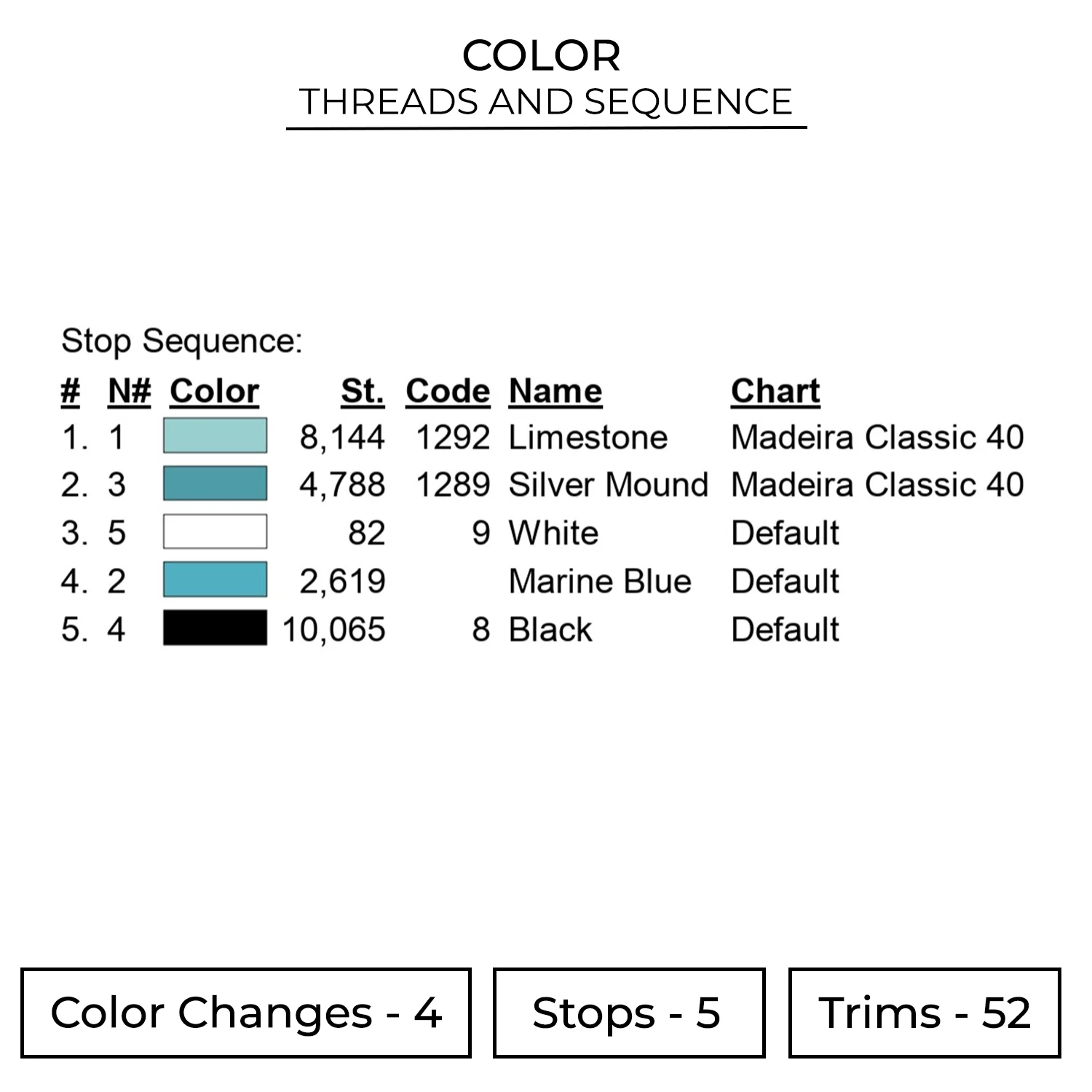Click the Code column header
This screenshot has width=1092, height=1092.
pos(448,391)
